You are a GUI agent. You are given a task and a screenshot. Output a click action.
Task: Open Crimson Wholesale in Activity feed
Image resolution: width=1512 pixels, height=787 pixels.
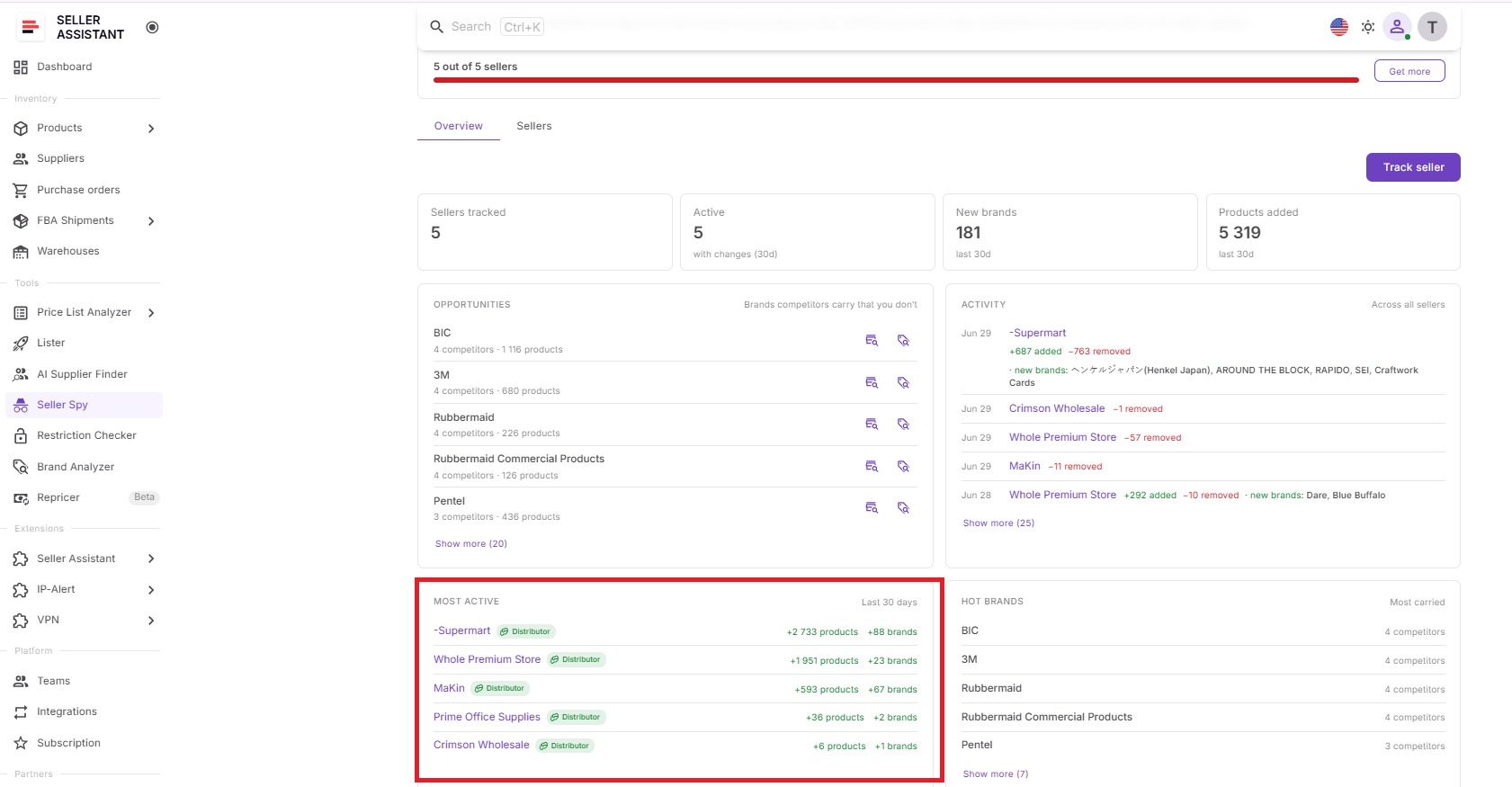[x=1057, y=408]
